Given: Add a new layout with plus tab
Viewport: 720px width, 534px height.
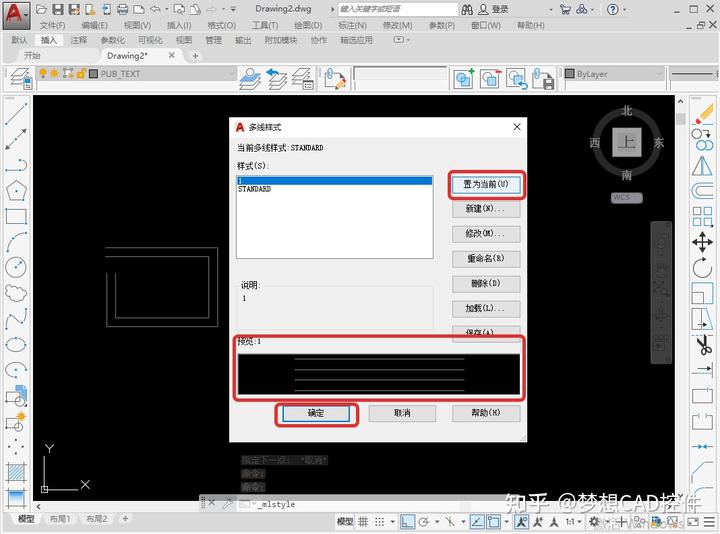Looking at the screenshot, I should coord(125,519).
